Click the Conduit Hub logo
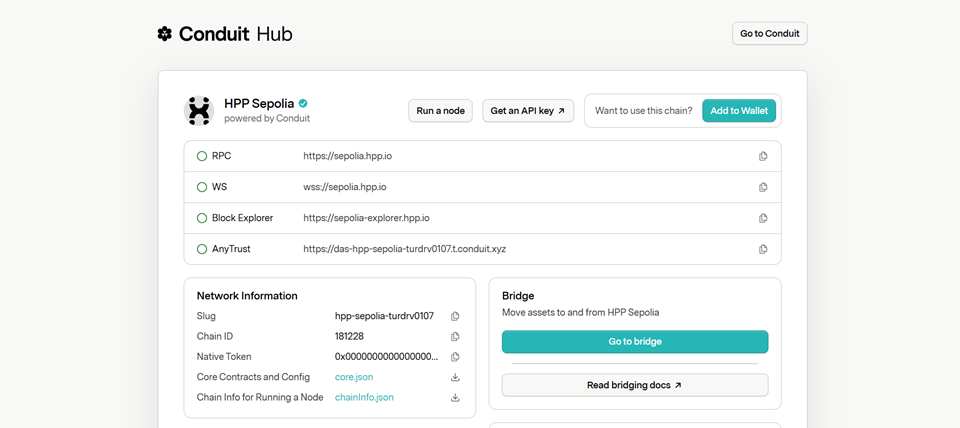This screenshot has width=960, height=428. 225,34
